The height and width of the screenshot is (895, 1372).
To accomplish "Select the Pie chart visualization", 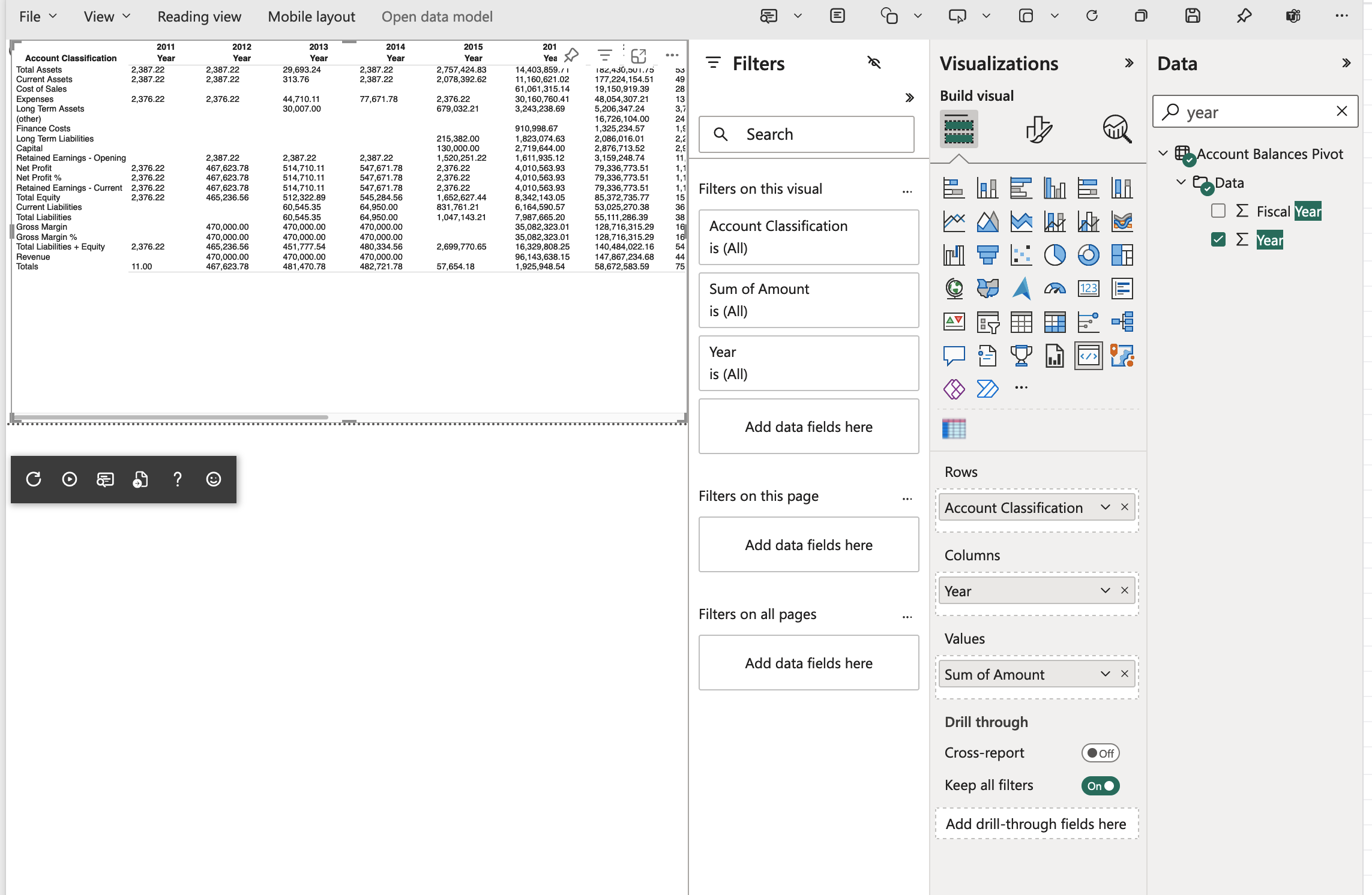I will click(x=1055, y=255).
